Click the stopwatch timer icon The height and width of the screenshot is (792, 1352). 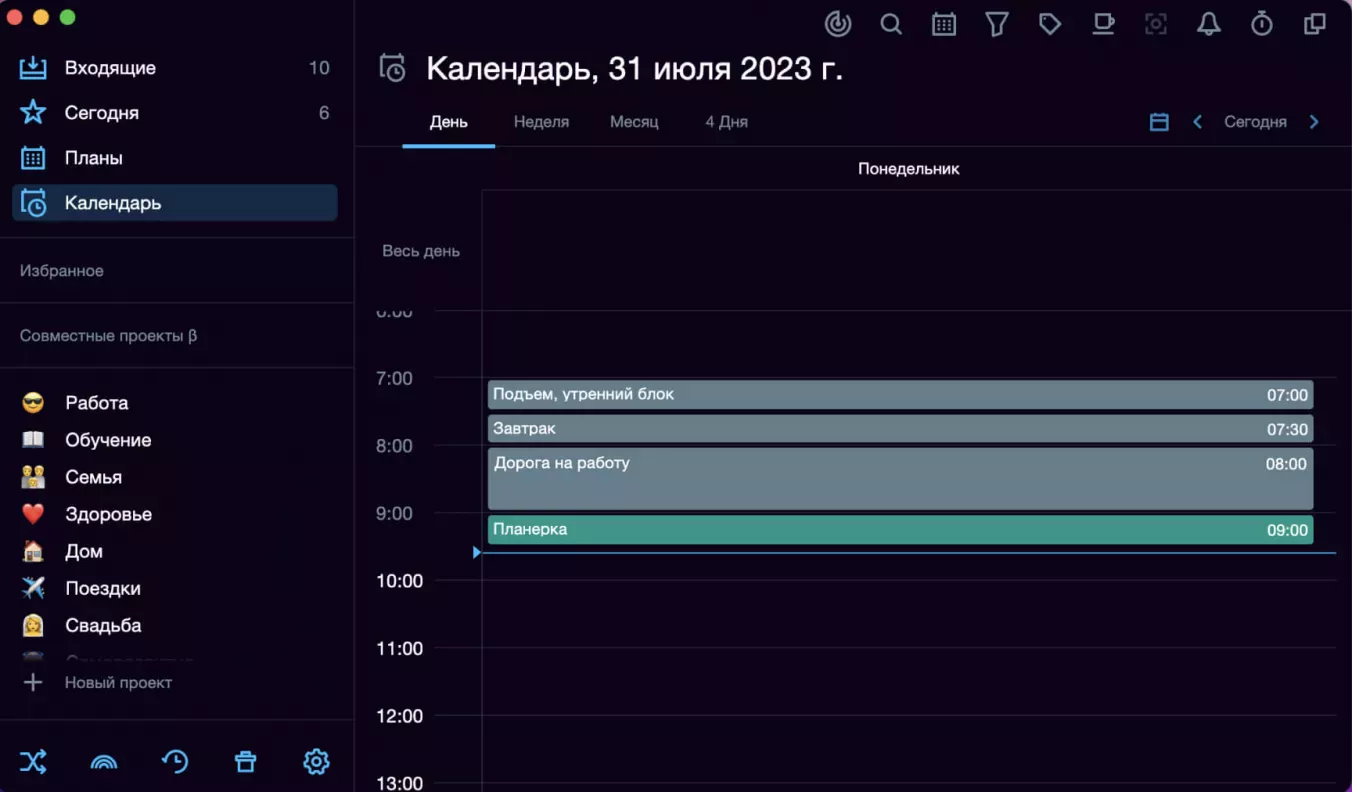pos(1262,24)
